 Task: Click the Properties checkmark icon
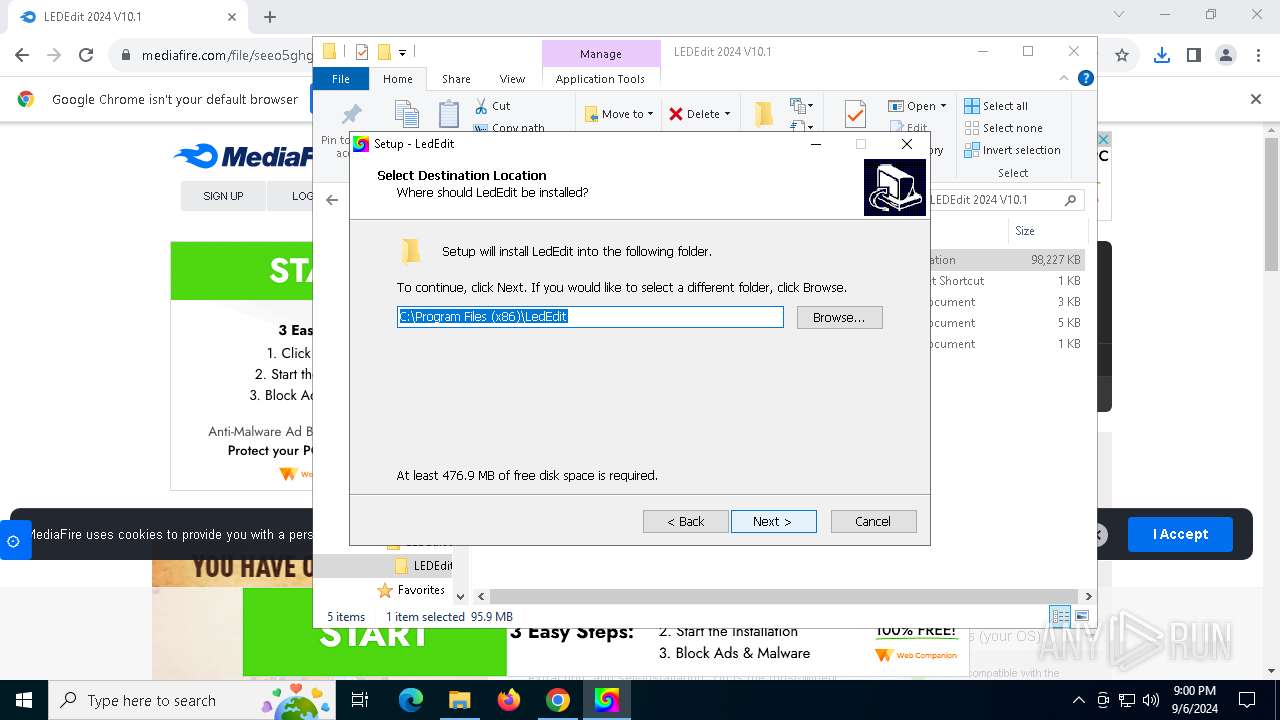click(x=855, y=114)
